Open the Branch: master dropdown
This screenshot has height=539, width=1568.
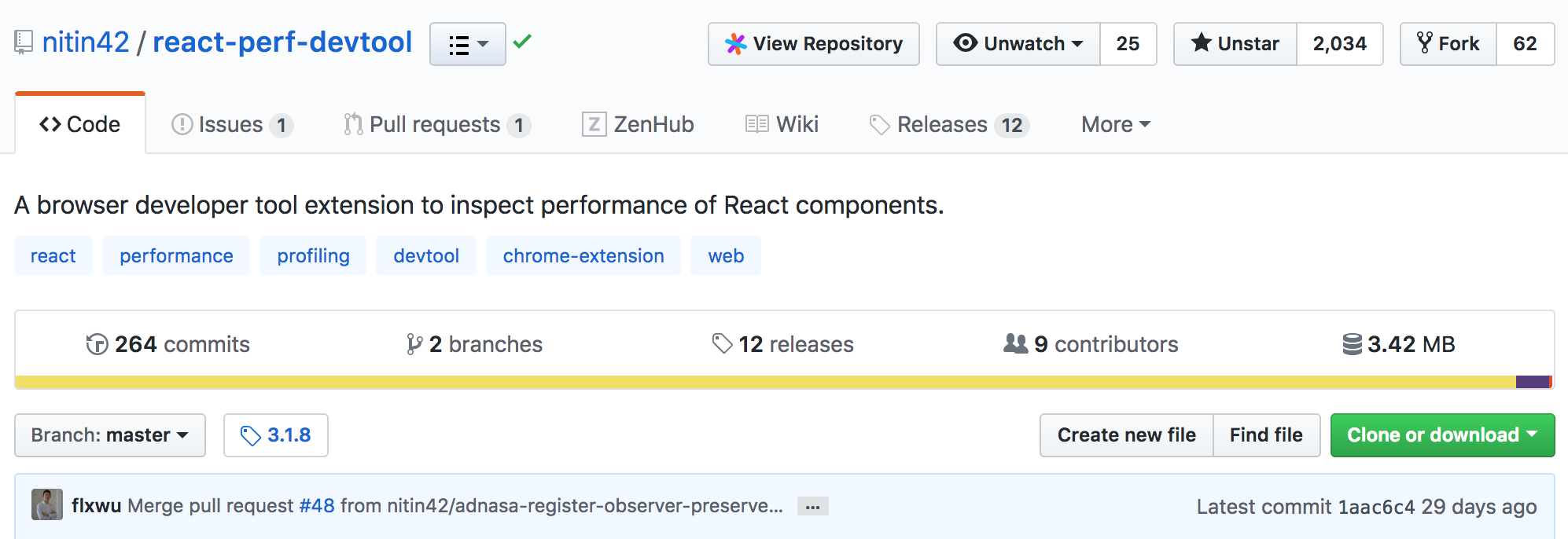point(110,435)
